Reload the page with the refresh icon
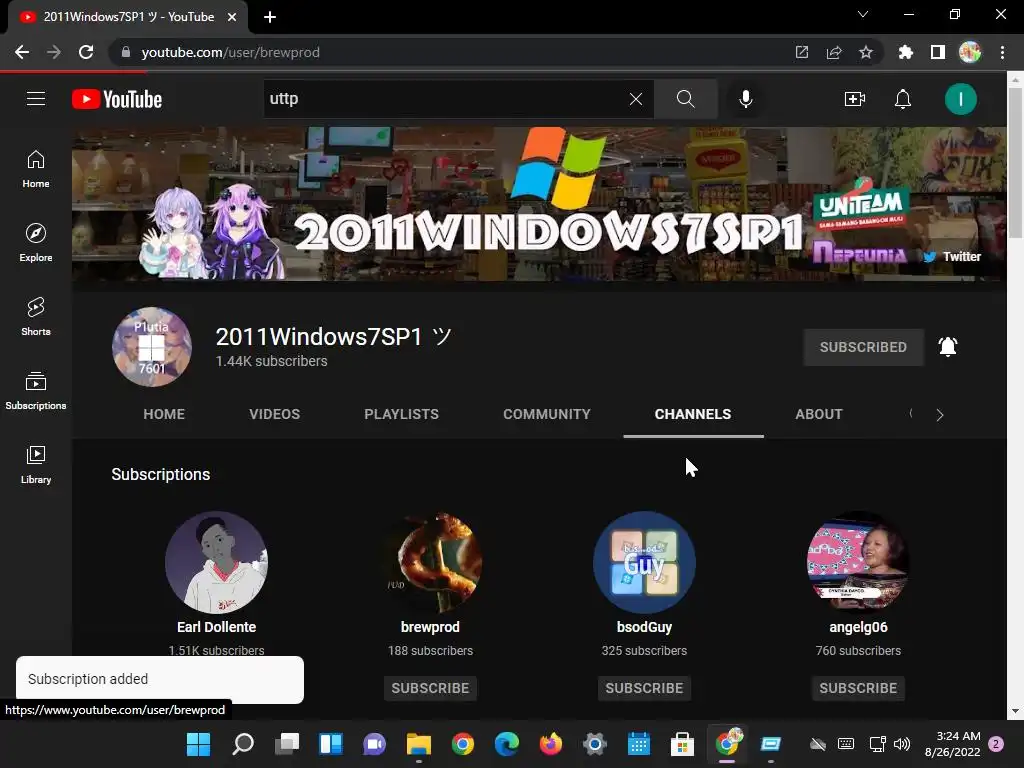The height and width of the screenshot is (768, 1024). [86, 52]
